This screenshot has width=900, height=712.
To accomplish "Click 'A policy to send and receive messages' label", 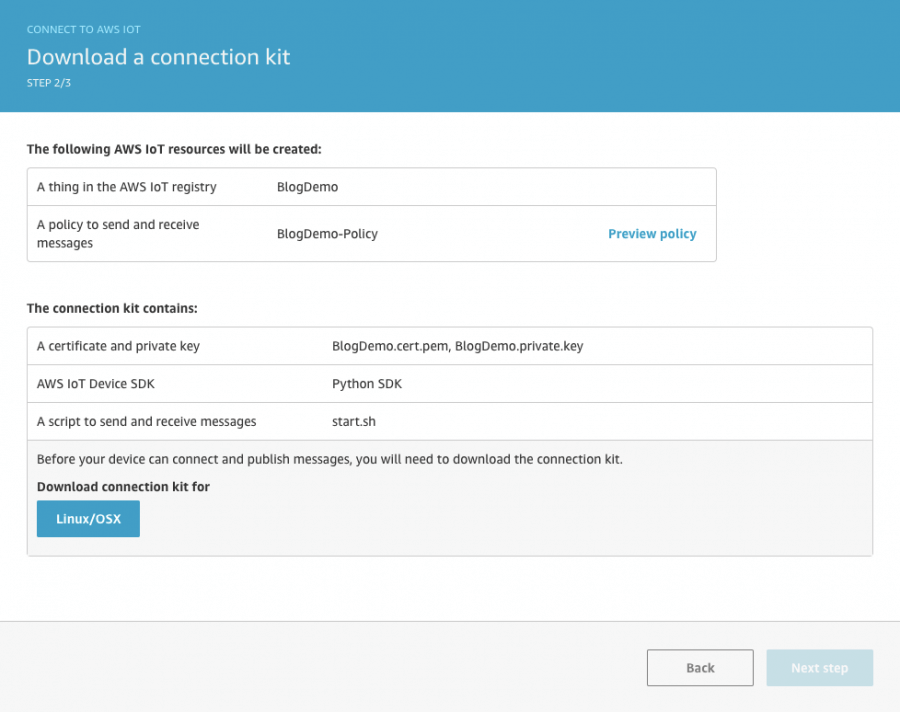I will point(118,234).
